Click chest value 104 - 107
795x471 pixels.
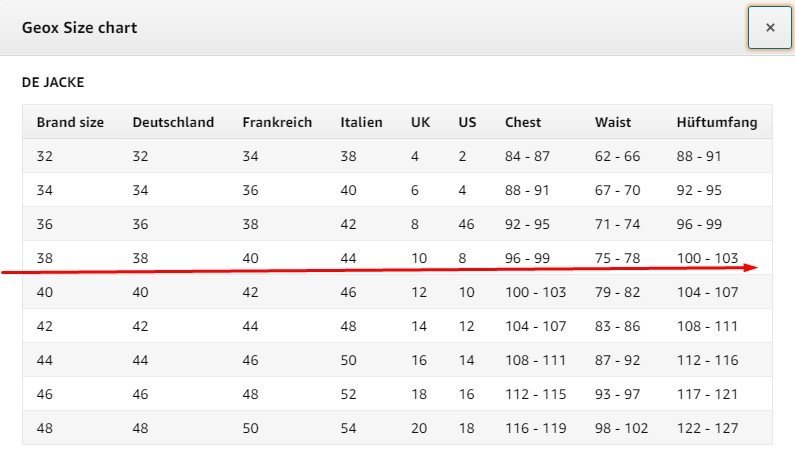click(x=535, y=326)
